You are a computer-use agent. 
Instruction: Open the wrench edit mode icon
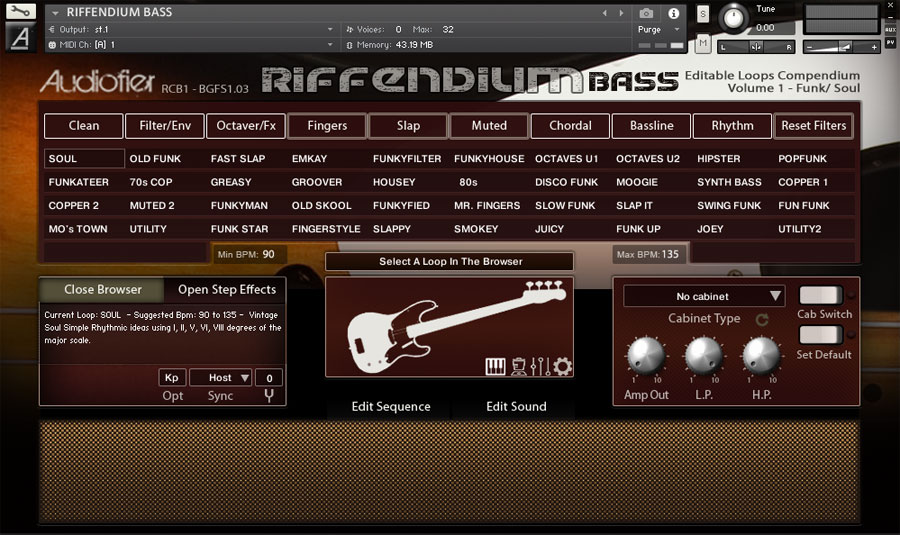pyautogui.click(x=21, y=11)
